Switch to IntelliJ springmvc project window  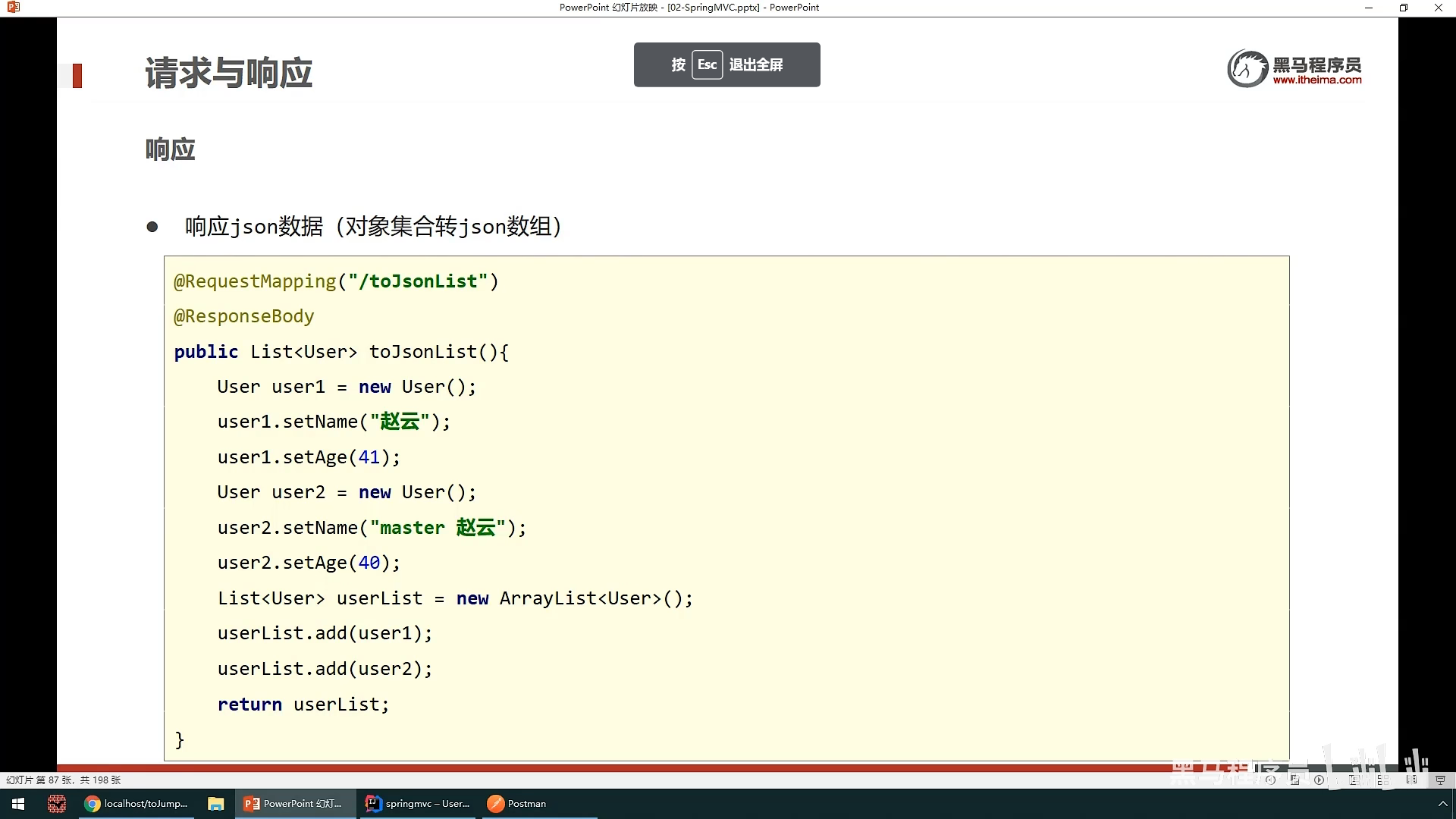418,804
